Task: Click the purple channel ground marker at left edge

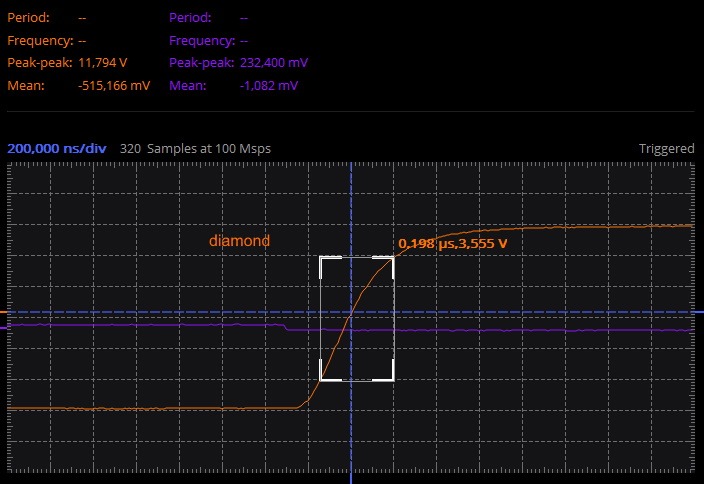Action: point(3,328)
